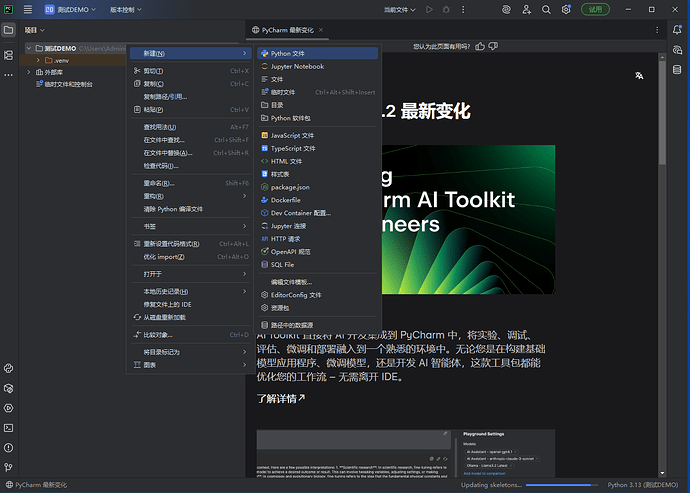Click the thumbs down feedback icon

(493, 45)
